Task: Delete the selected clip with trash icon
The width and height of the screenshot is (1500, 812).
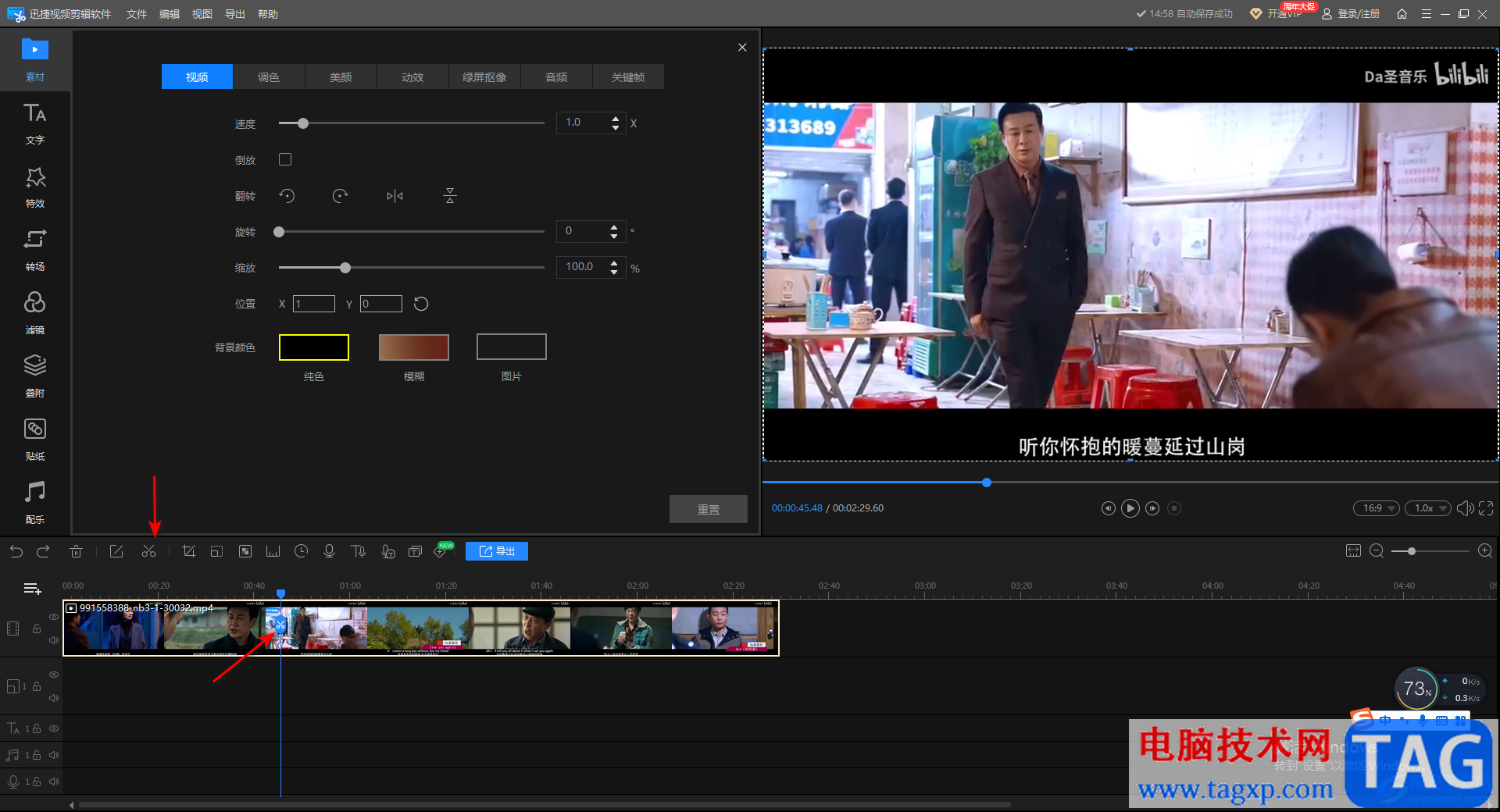Action: (x=76, y=551)
